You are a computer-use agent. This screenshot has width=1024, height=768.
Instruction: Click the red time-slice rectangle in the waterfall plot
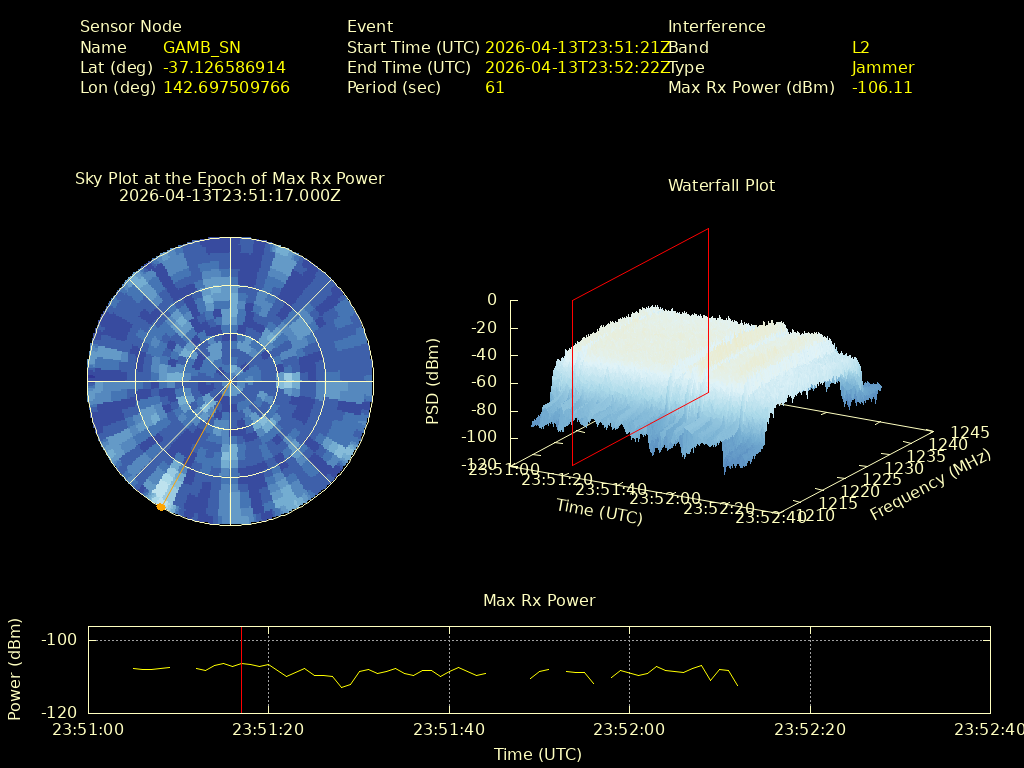pos(573,380)
